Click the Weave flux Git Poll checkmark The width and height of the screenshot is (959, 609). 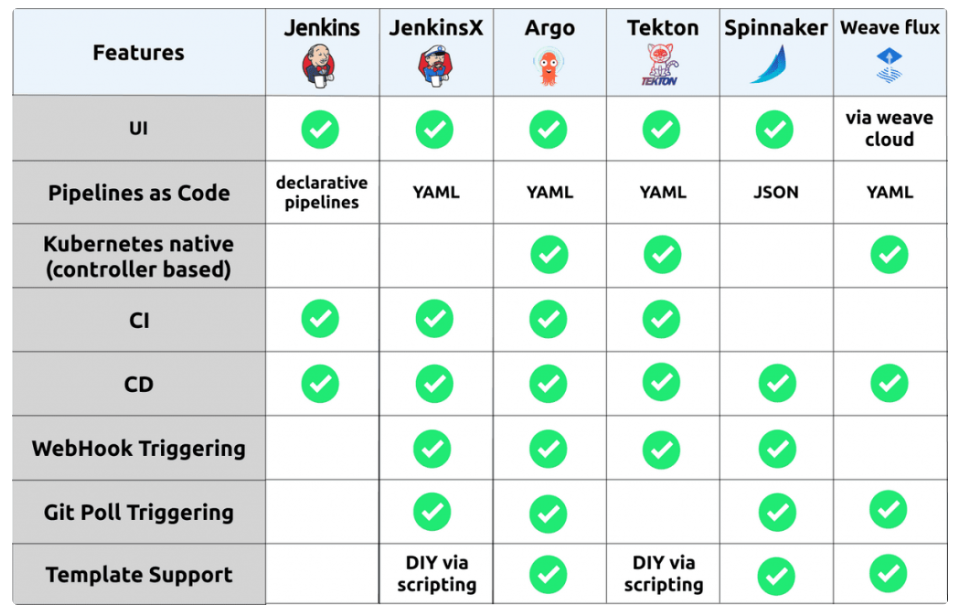click(x=889, y=510)
